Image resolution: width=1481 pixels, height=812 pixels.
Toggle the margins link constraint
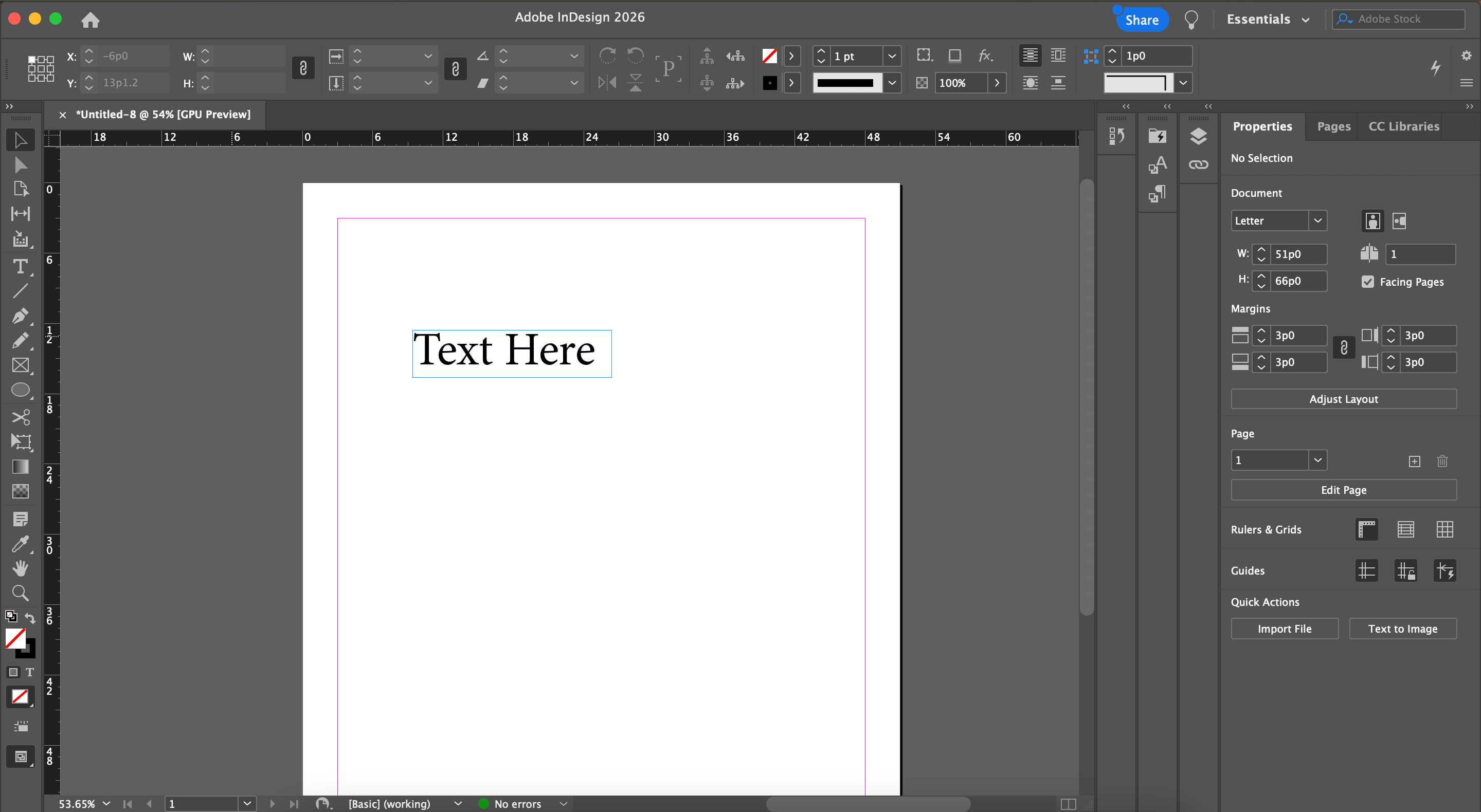(1344, 348)
